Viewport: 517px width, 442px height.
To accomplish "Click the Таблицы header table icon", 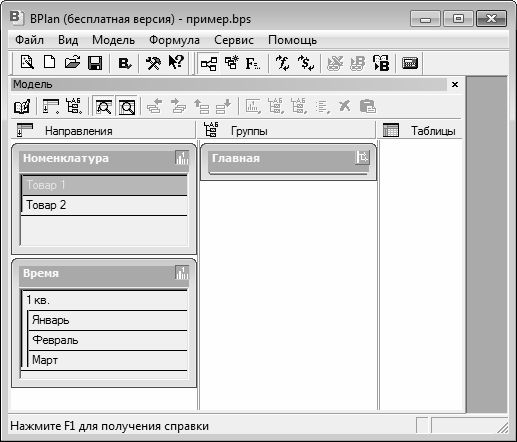I will (391, 130).
